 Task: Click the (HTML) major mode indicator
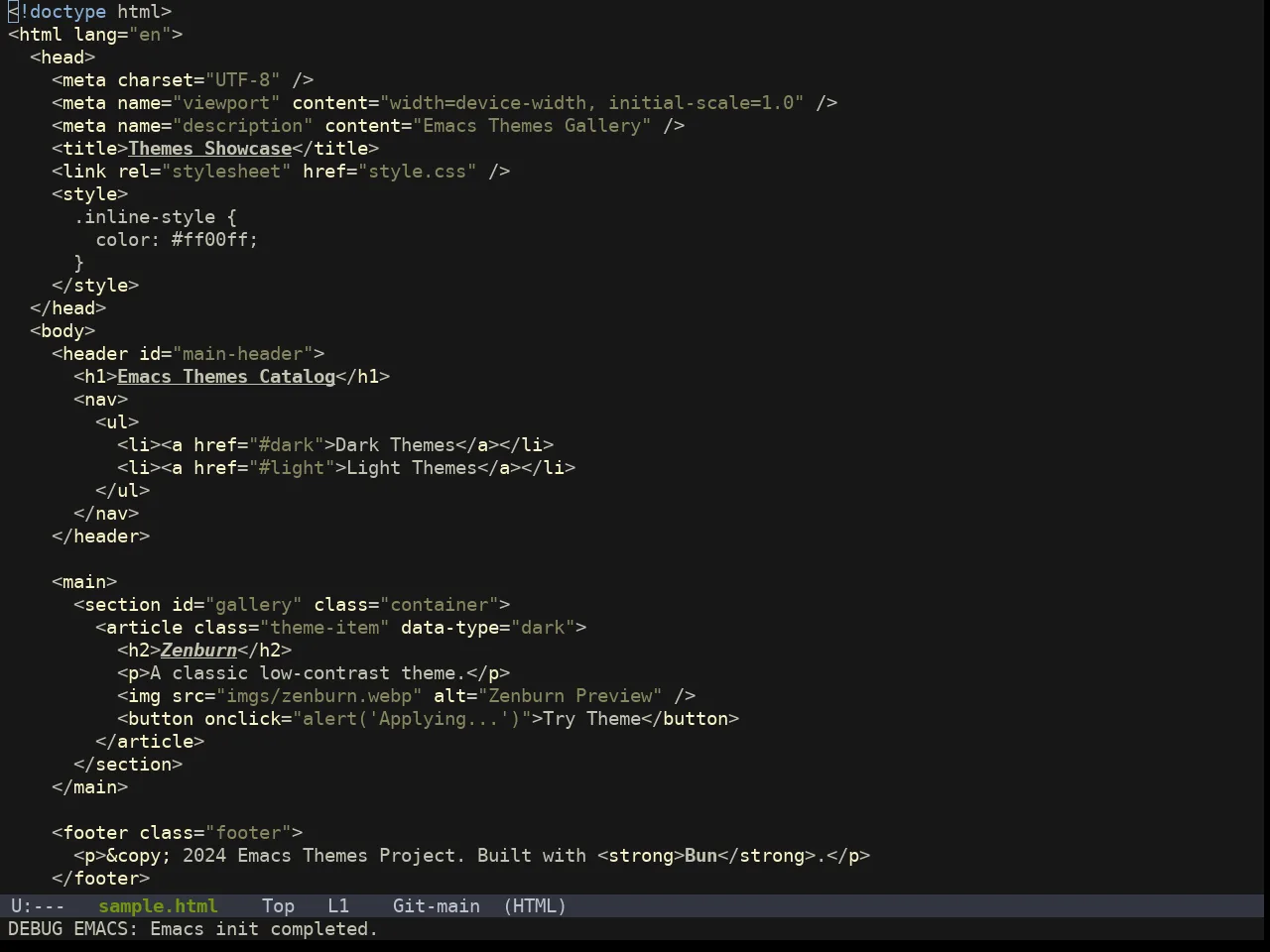click(535, 906)
